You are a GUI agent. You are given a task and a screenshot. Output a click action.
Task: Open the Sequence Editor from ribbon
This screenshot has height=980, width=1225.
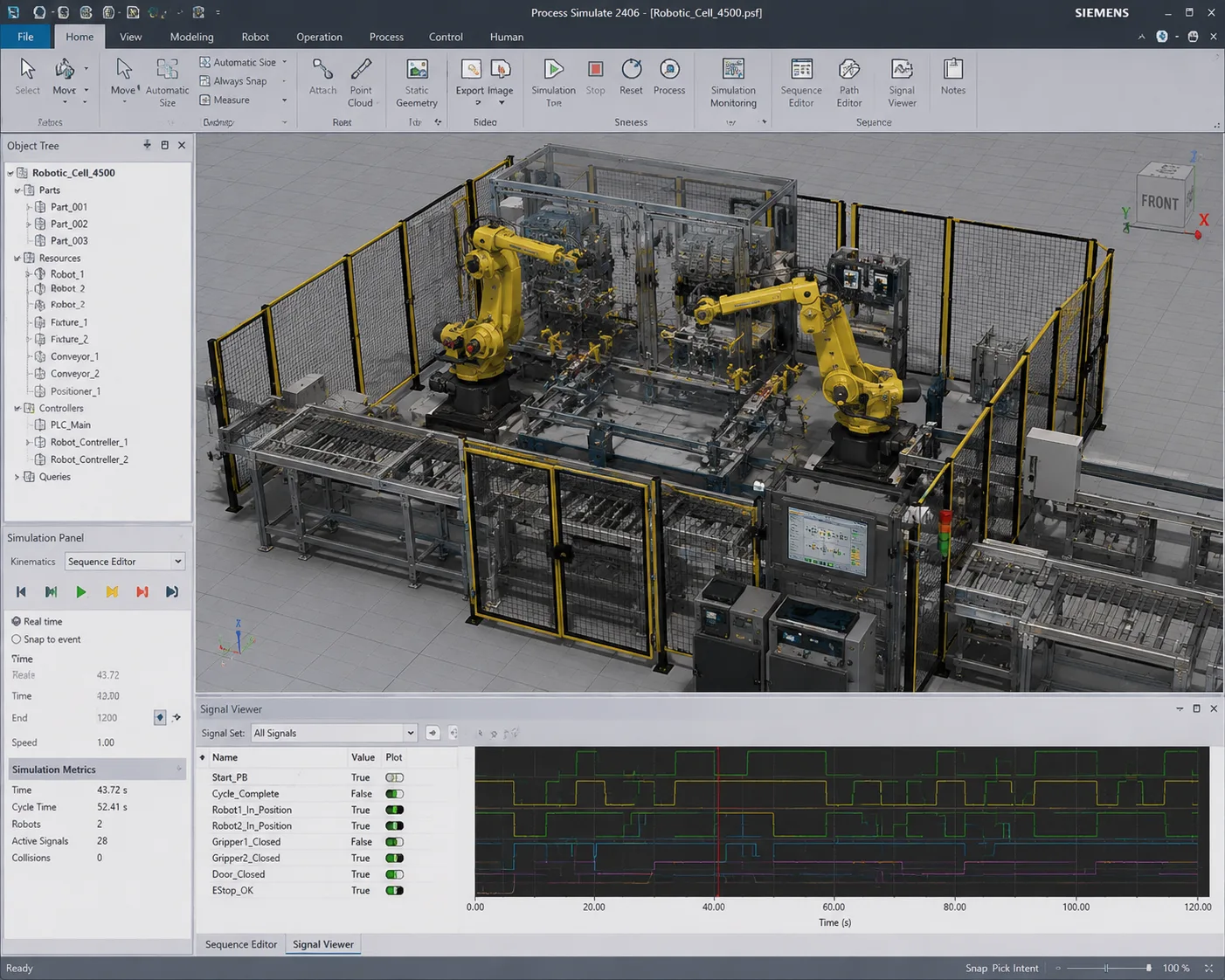coord(801,83)
